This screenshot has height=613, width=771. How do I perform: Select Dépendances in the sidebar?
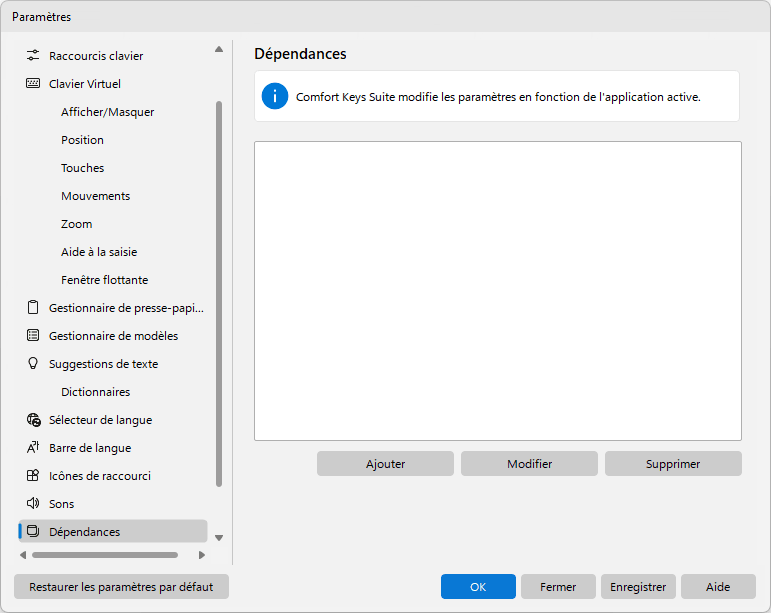(x=113, y=531)
